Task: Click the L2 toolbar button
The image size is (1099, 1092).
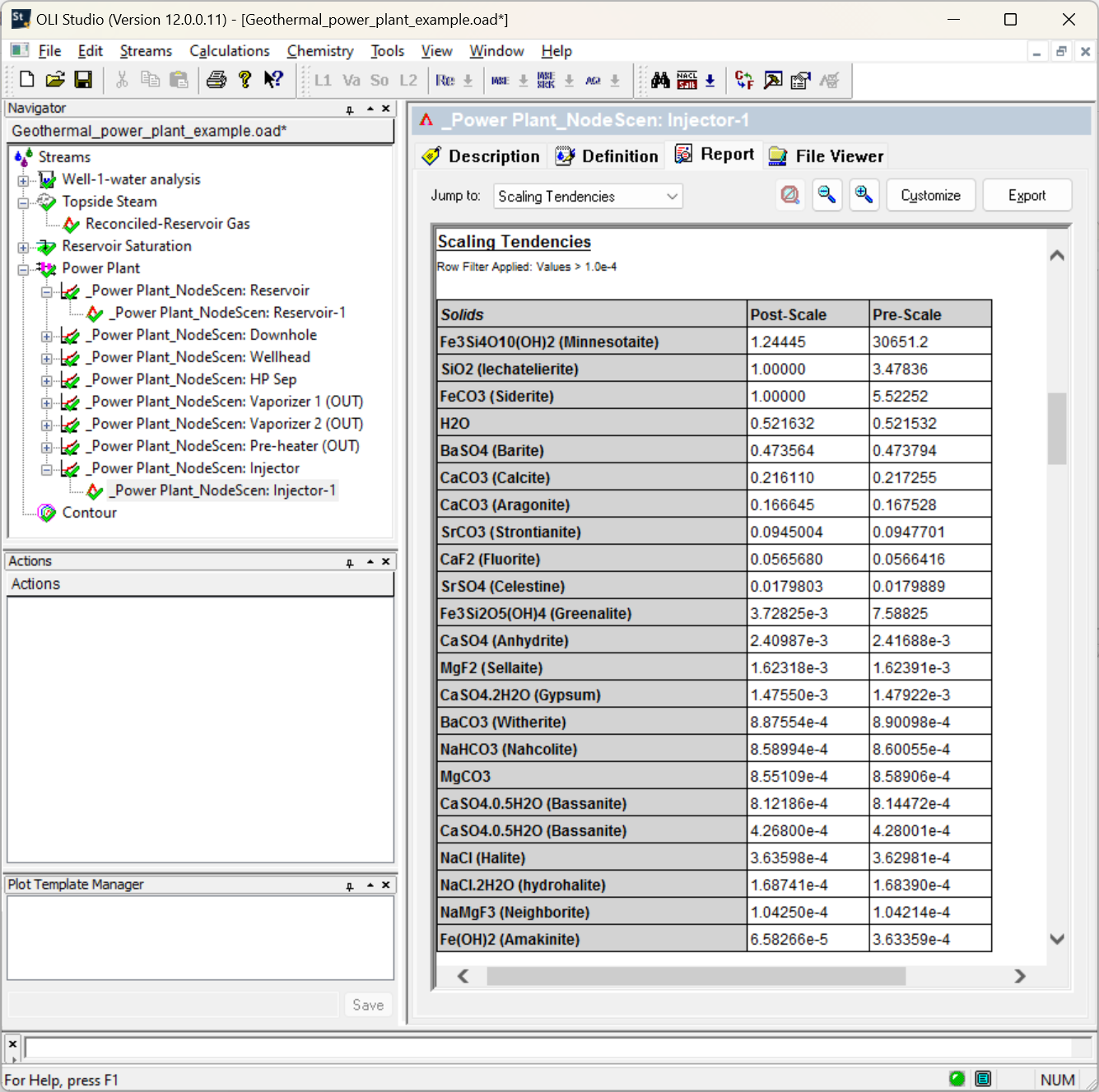Action: 408,80
